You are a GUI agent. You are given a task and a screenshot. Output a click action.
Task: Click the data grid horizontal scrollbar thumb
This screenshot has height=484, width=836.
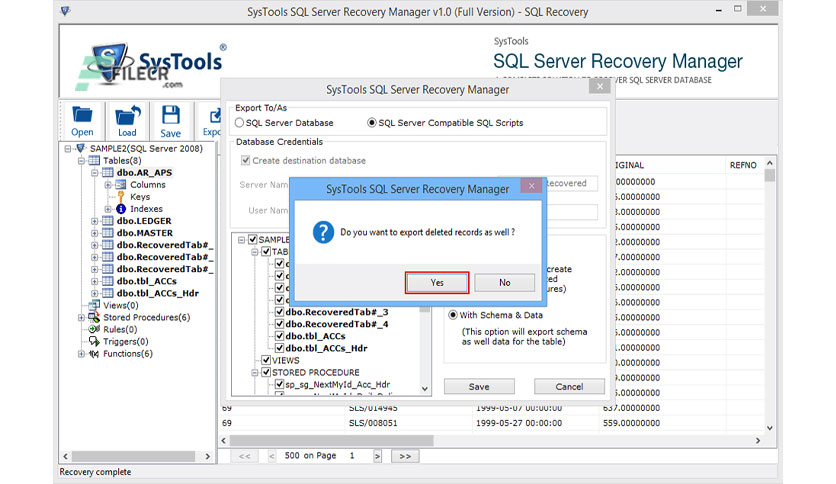332,440
